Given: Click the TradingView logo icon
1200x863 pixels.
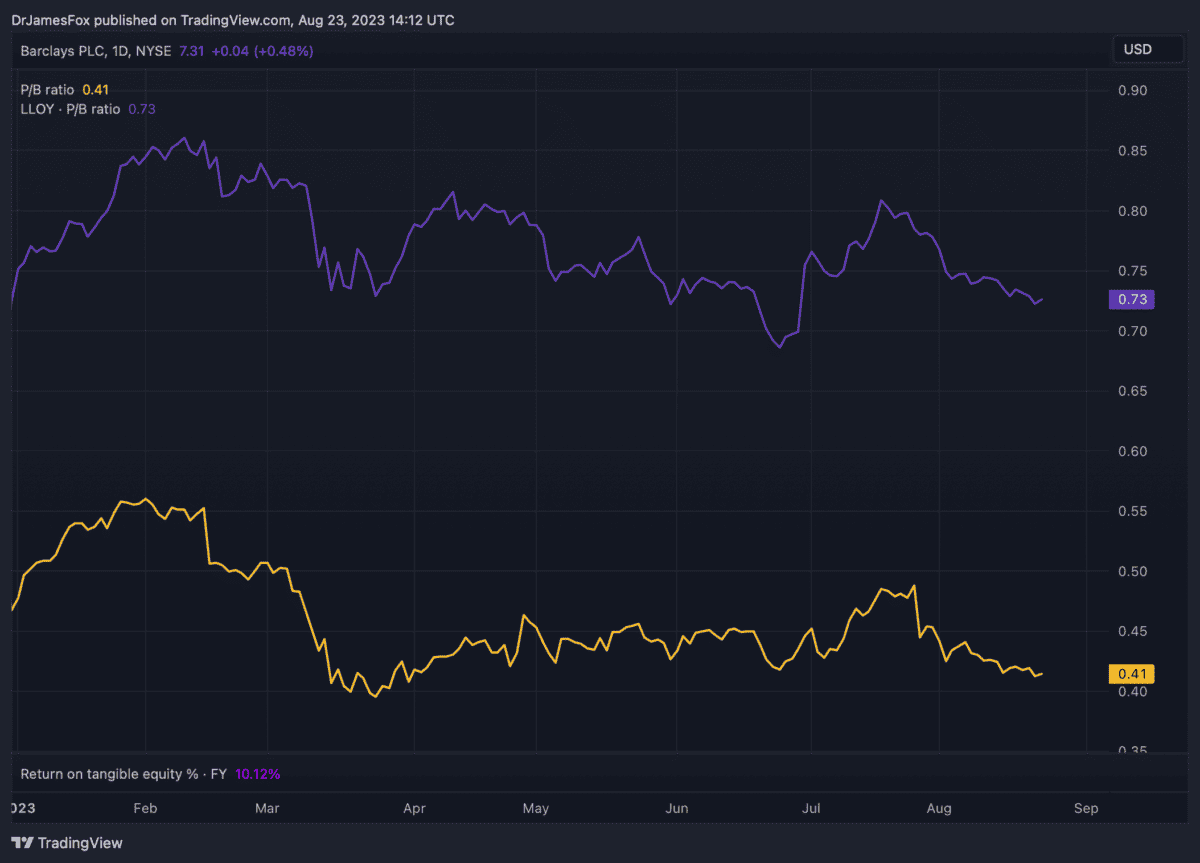Looking at the screenshot, I should (x=22, y=843).
